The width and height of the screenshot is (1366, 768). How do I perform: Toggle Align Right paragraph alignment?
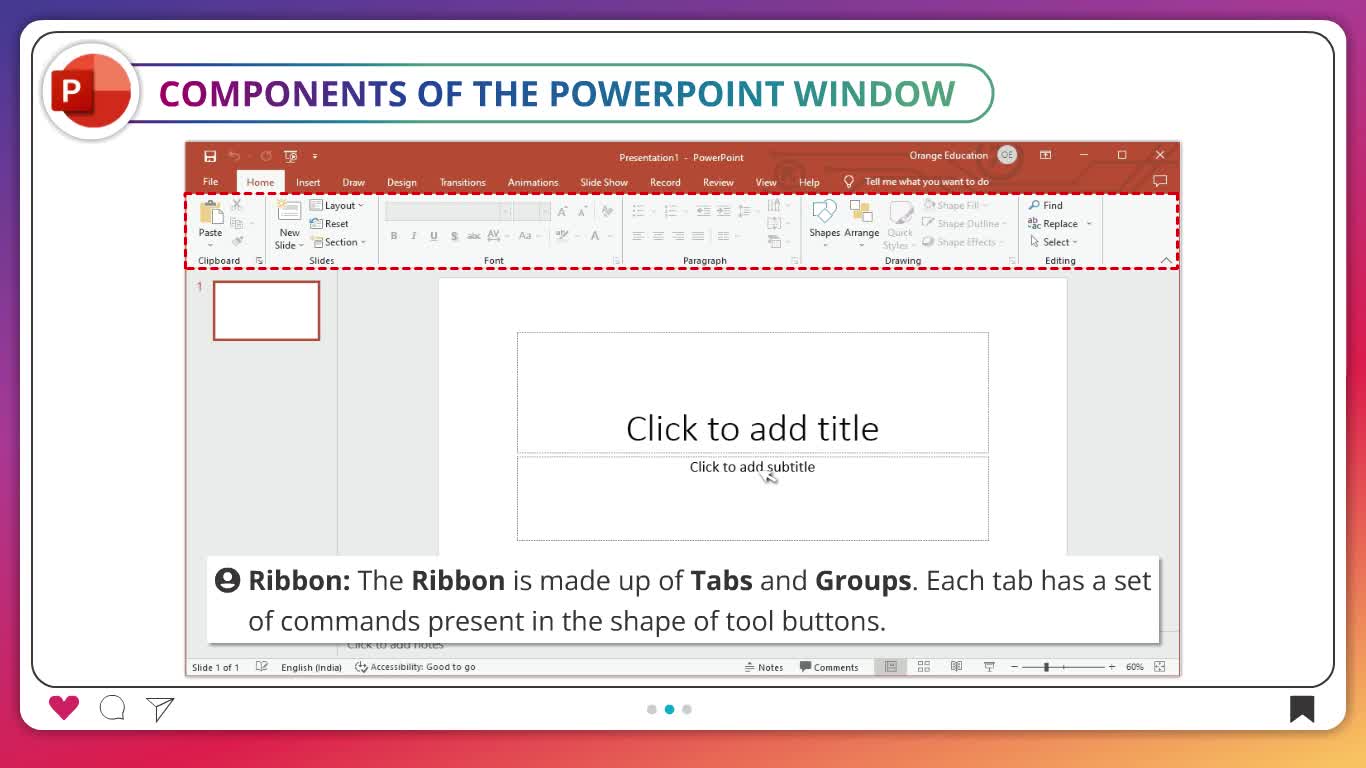[x=678, y=236]
